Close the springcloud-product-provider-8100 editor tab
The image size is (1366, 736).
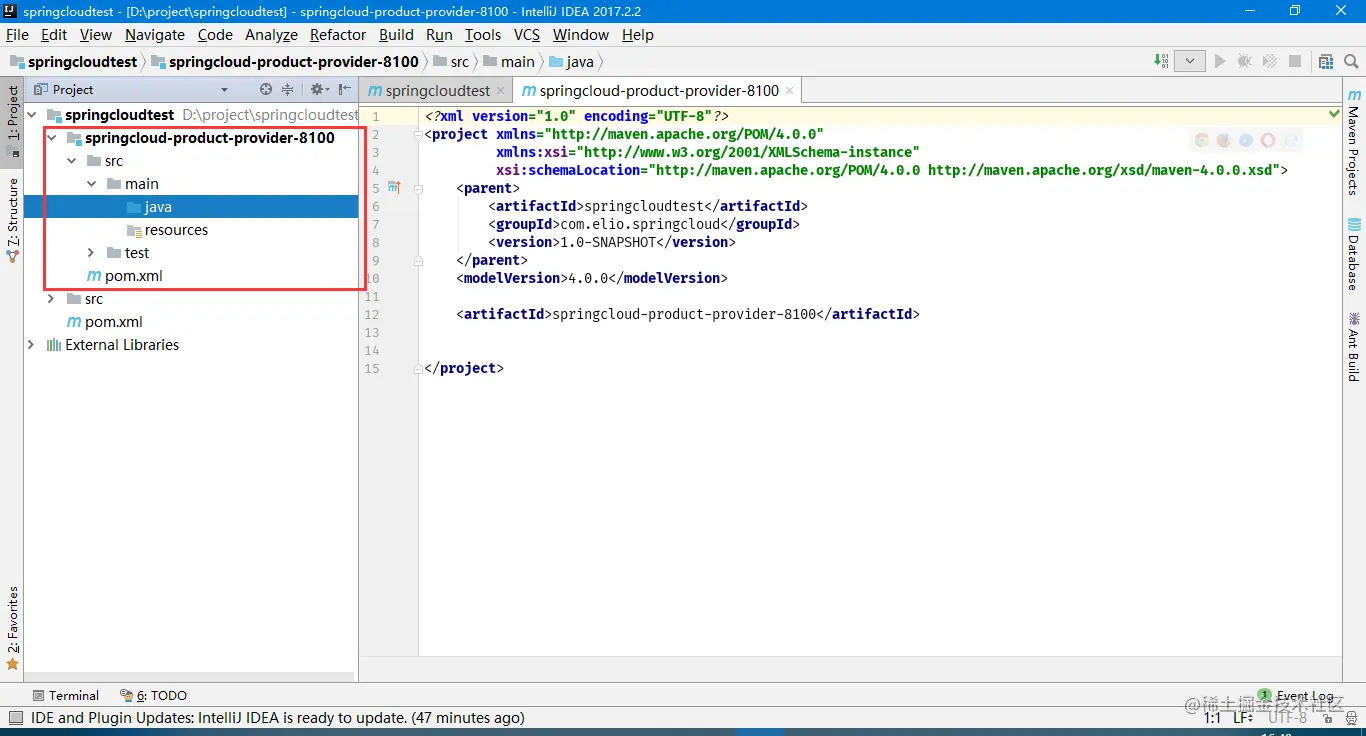click(790, 90)
